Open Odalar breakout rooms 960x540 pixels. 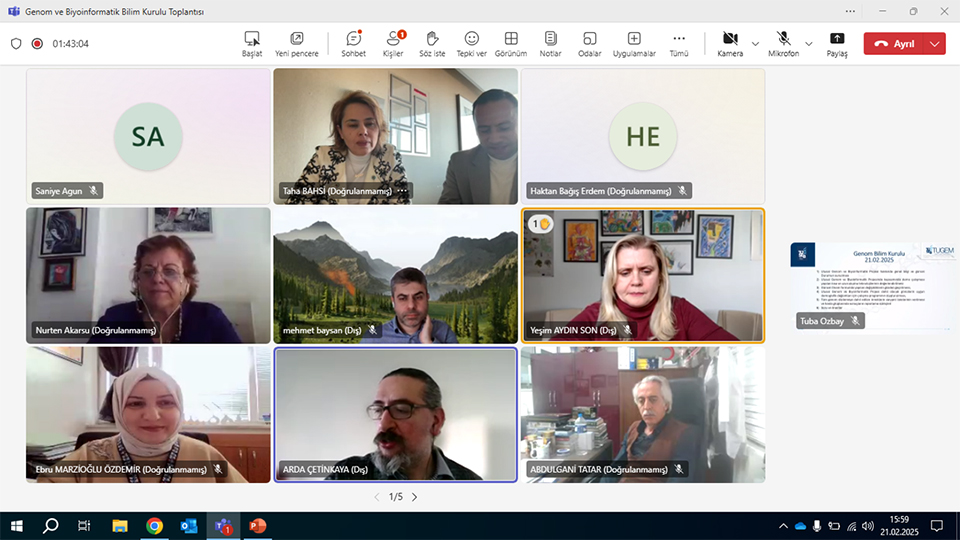click(590, 43)
